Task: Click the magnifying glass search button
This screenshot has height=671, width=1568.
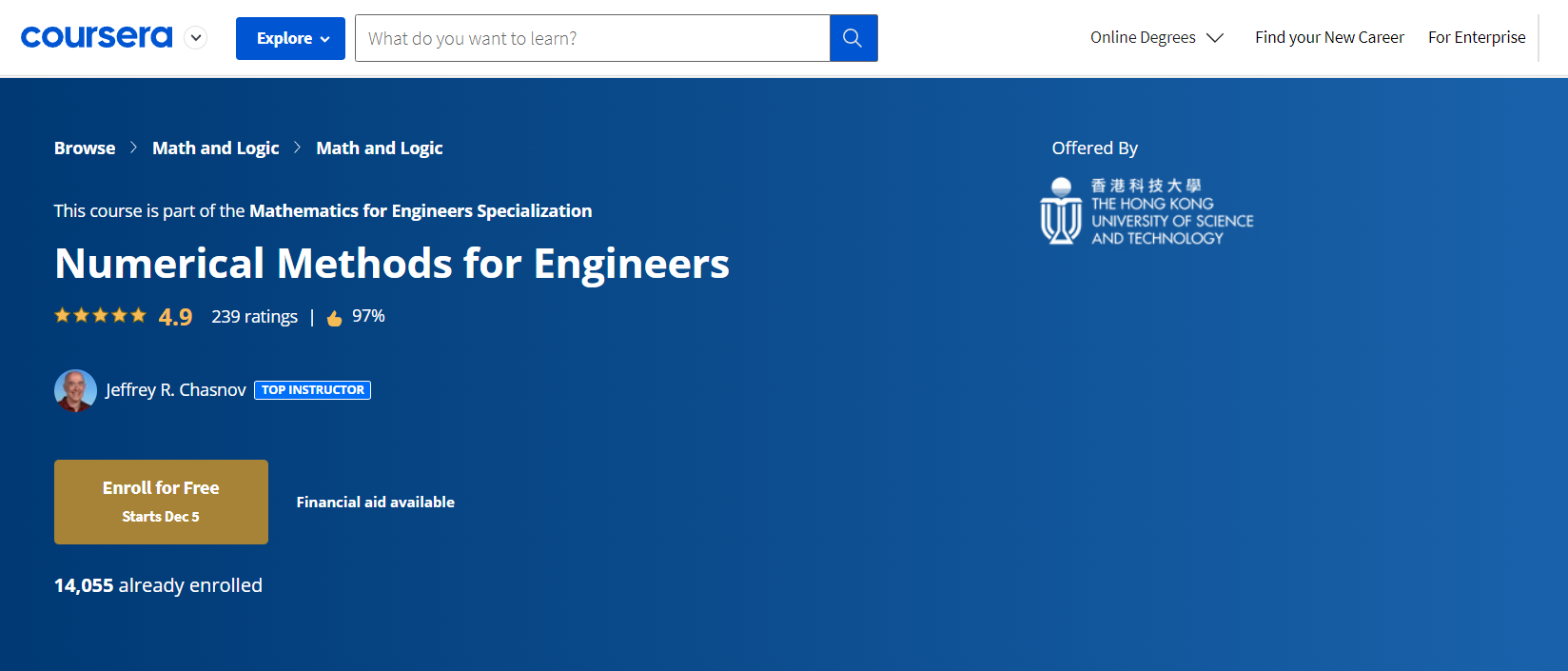Action: [853, 38]
